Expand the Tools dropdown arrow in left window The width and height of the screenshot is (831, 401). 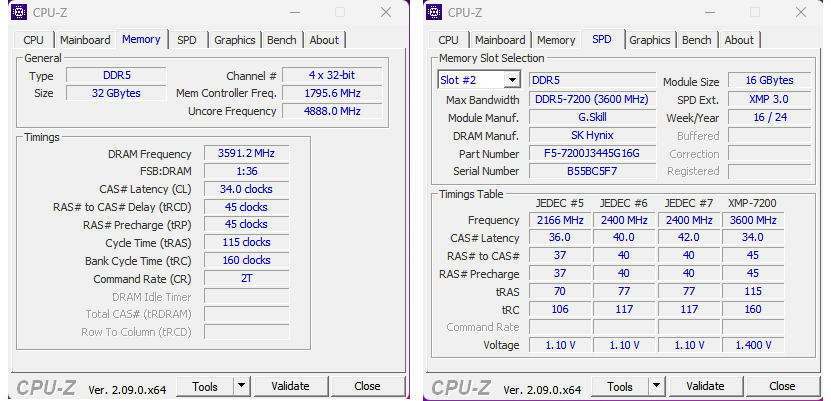[x=242, y=387]
